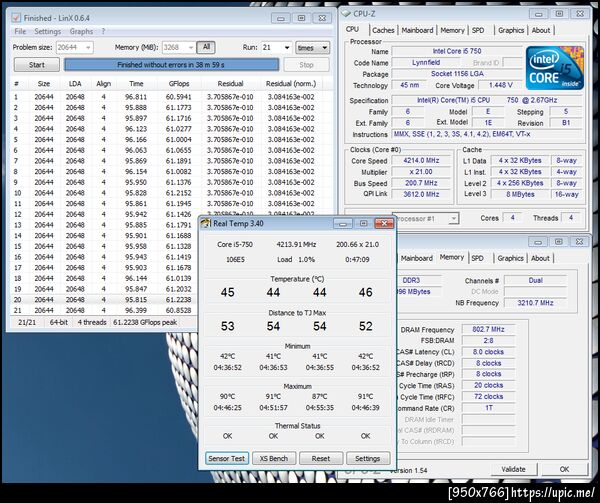The width and height of the screenshot is (600, 503).
Task: Click the Command Rate value 1T
Action: 489,408
